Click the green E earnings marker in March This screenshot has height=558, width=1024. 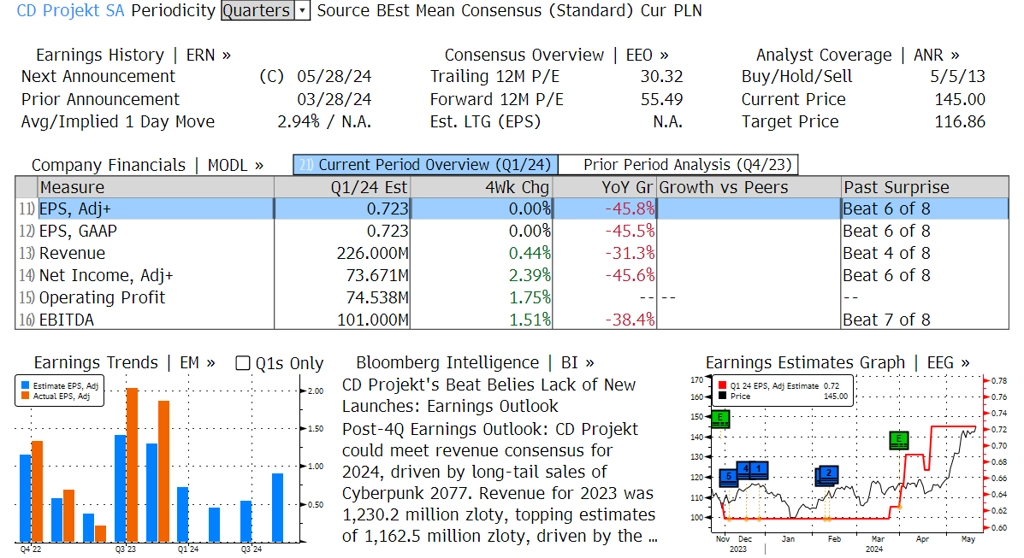point(899,440)
